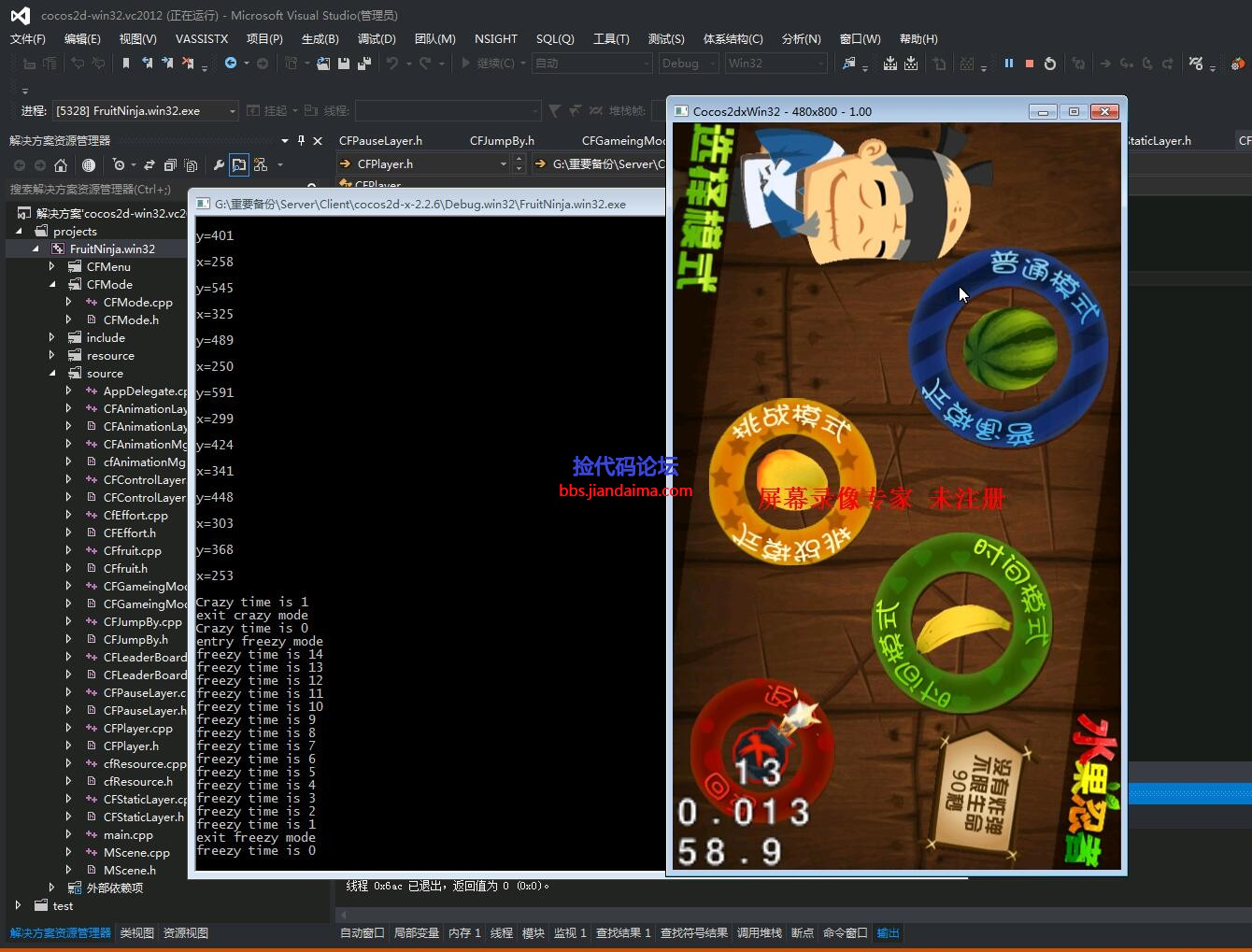Expand the include folder

pyautogui.click(x=52, y=337)
